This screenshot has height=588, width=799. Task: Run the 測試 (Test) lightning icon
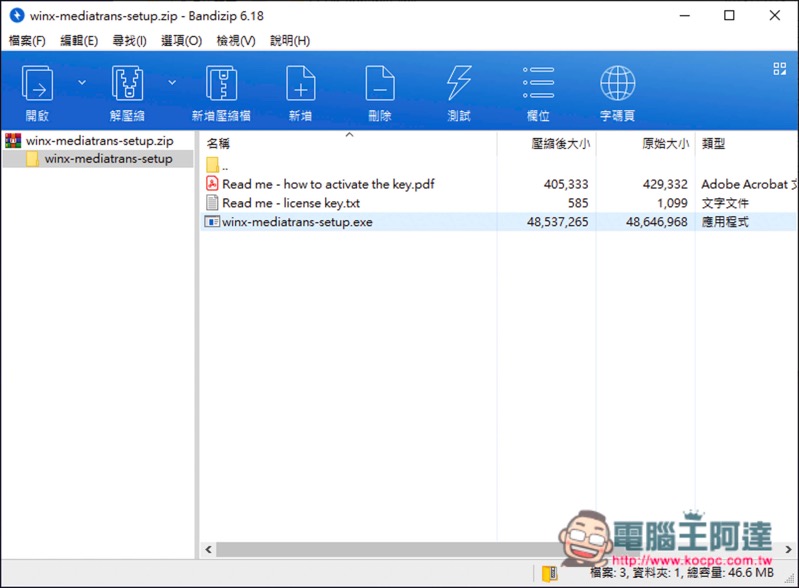459,84
